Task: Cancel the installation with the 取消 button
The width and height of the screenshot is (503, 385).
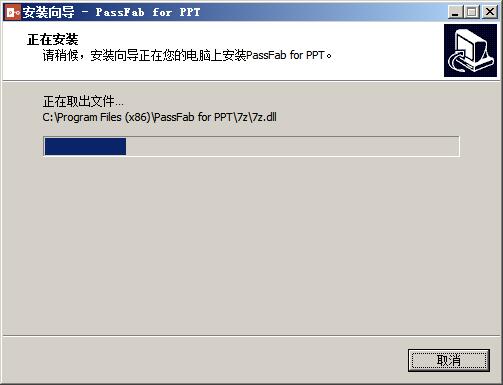Action: point(449,360)
